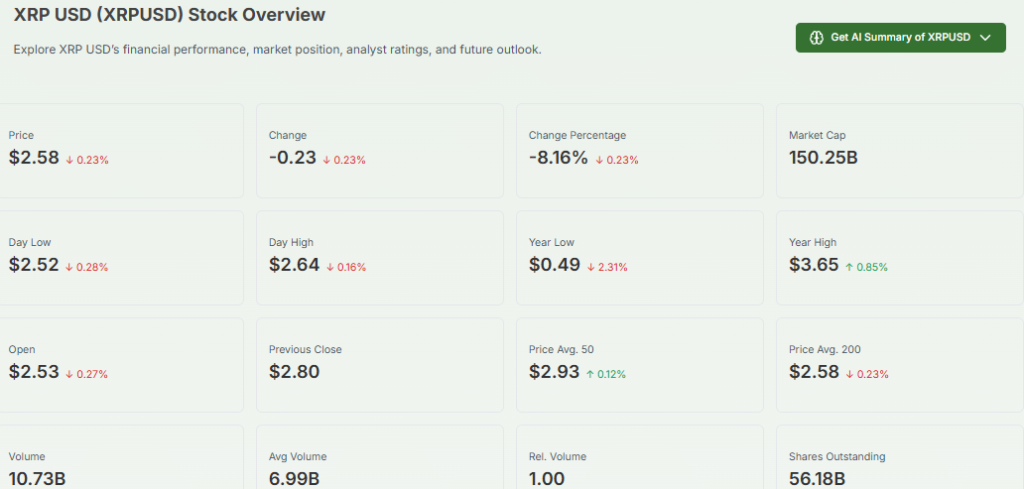Click the AI sparkle icon in summary button
1024x489 pixels.
click(x=816, y=38)
